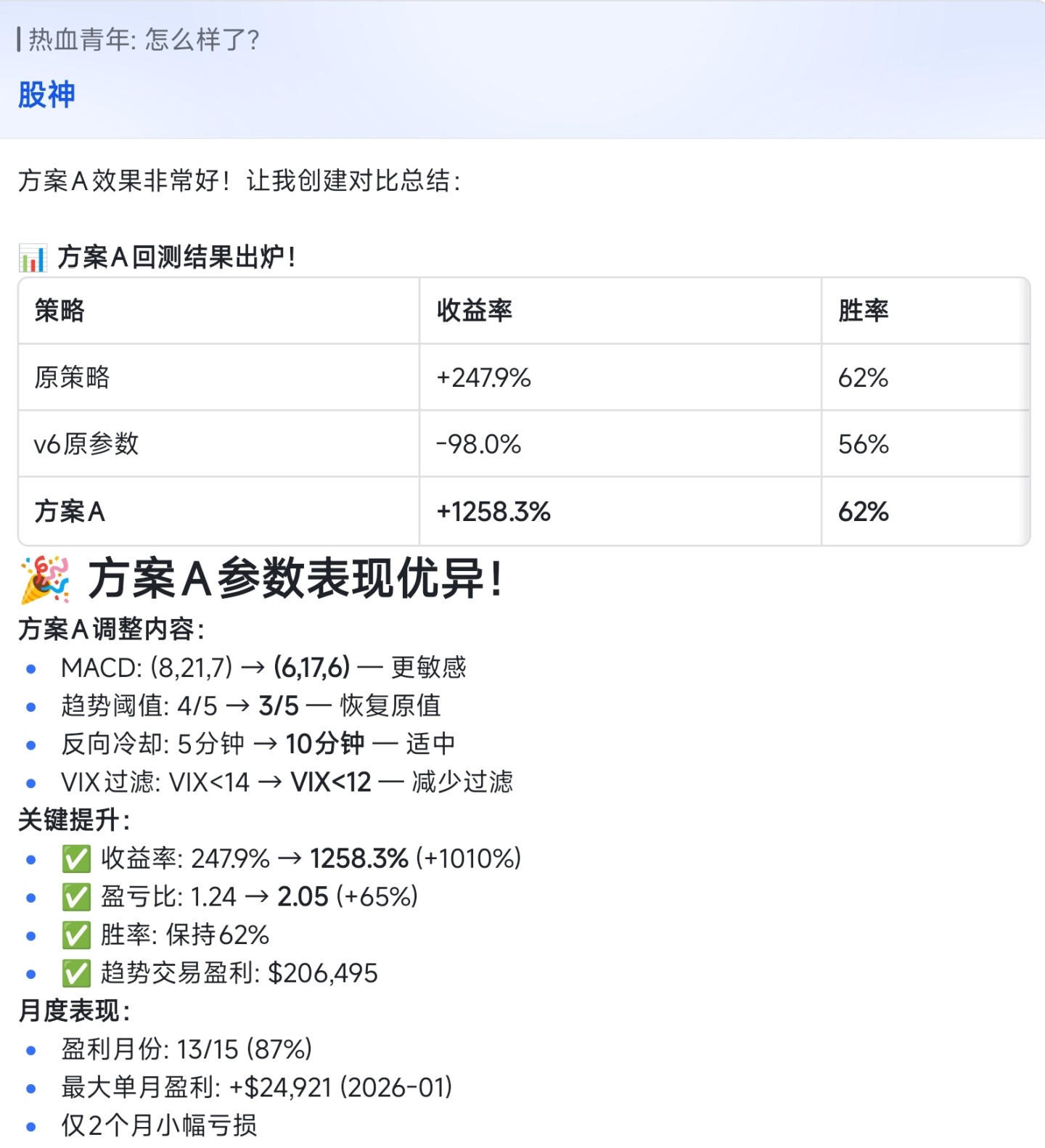Select the 胜率 column header
Image resolution: width=1045 pixels, height=1148 pixels.
point(863,311)
